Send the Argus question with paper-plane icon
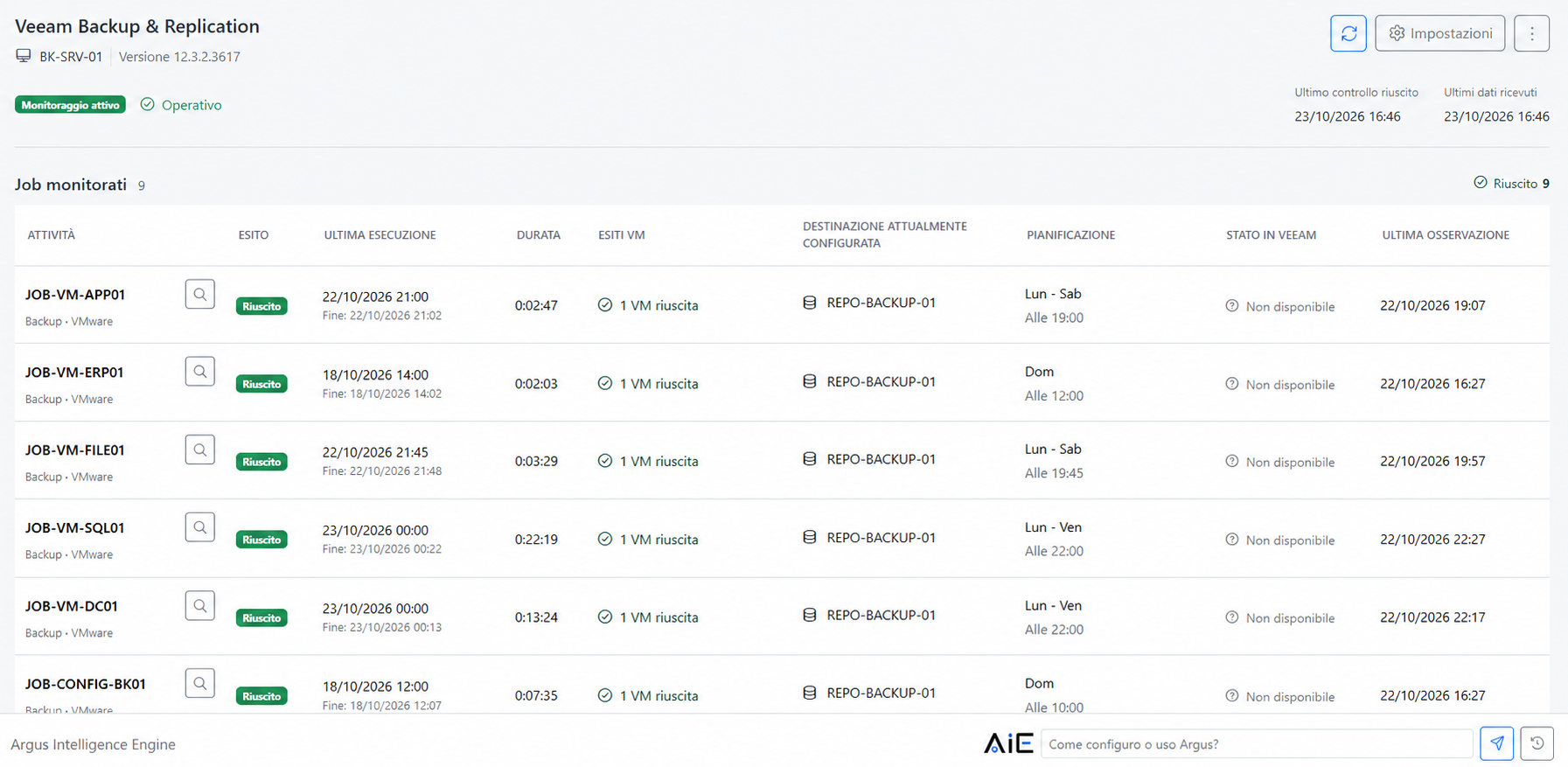The image size is (1568, 767). pyautogui.click(x=1496, y=743)
